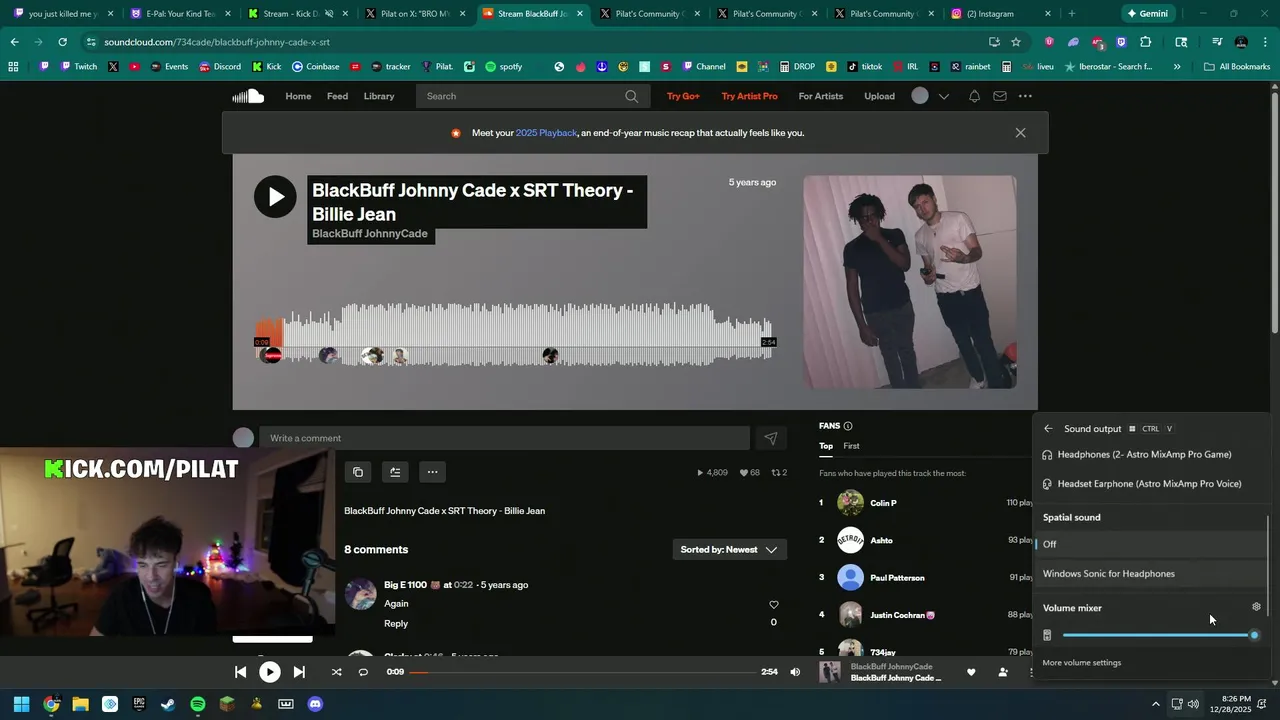Add track to next up queue icon
The height and width of the screenshot is (720, 1280).
click(x=395, y=472)
